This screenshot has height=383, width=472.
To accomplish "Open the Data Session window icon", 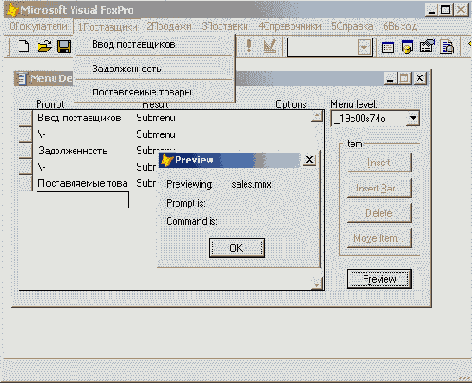I will click(407, 46).
